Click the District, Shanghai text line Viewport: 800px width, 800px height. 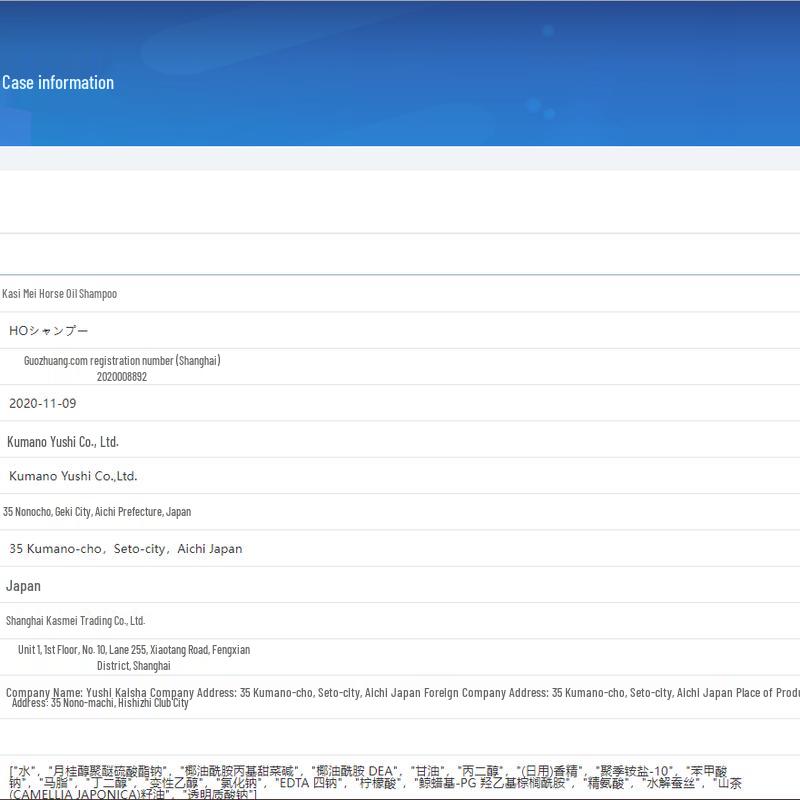(x=134, y=666)
